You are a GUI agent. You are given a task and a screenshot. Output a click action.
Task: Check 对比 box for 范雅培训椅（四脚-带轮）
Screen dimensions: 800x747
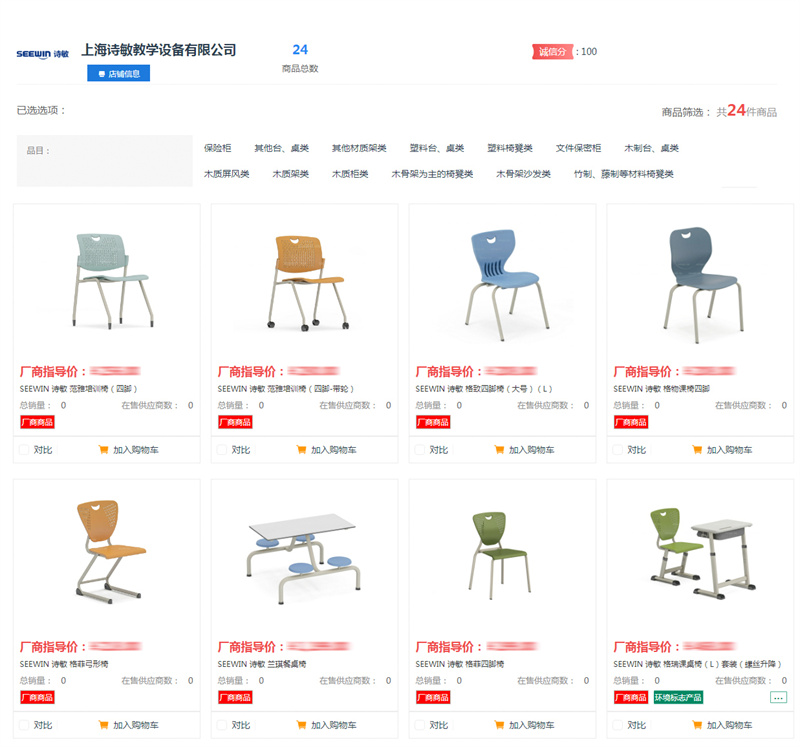[x=222, y=450]
